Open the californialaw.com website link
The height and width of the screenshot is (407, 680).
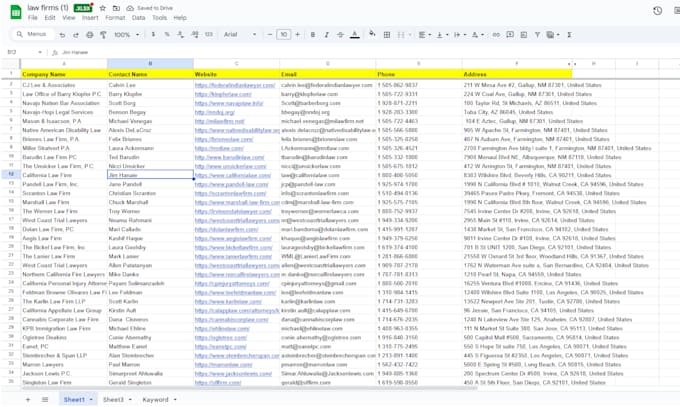coord(233,175)
